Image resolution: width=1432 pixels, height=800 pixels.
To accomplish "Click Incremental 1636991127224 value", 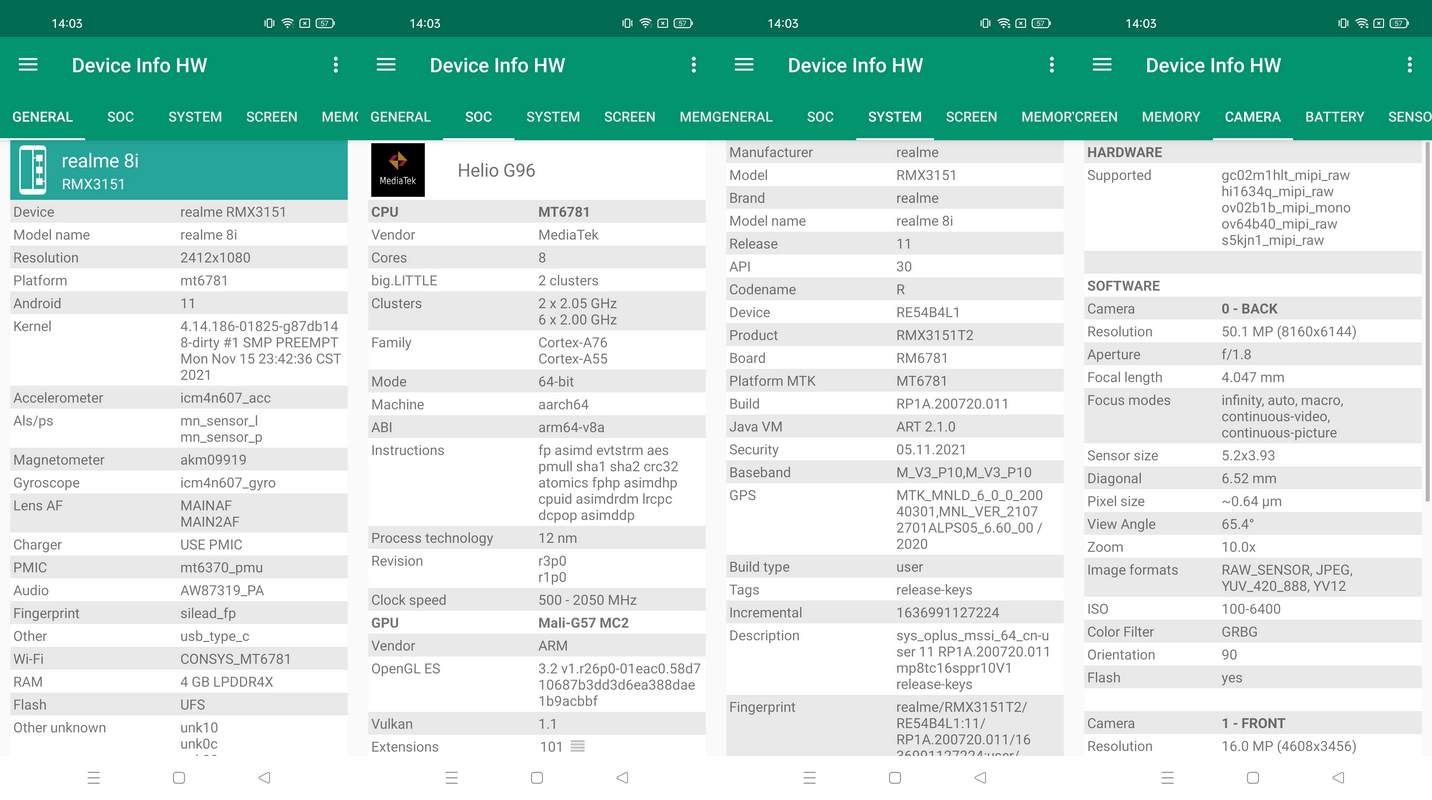I will click(x=948, y=613).
